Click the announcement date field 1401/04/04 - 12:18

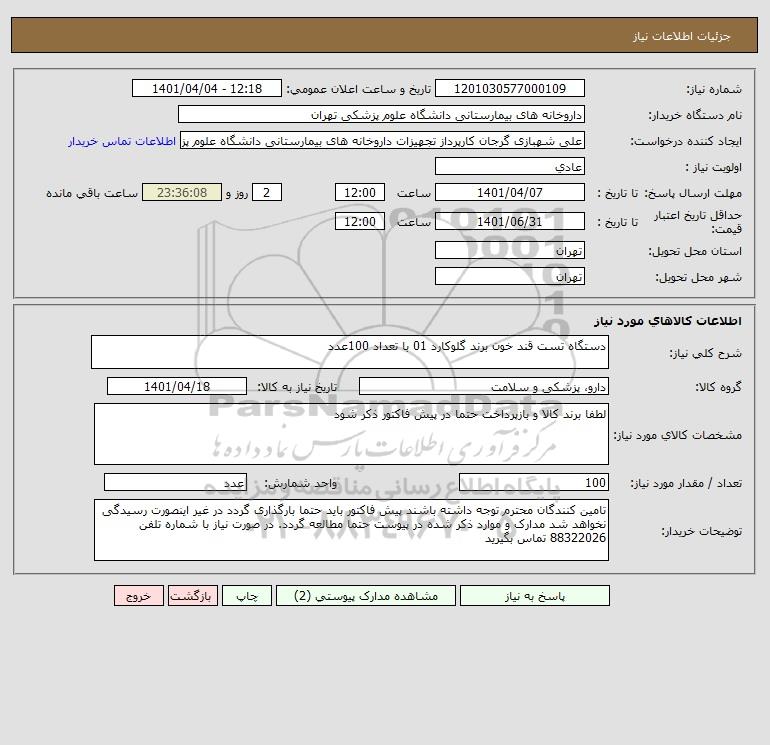tap(207, 88)
